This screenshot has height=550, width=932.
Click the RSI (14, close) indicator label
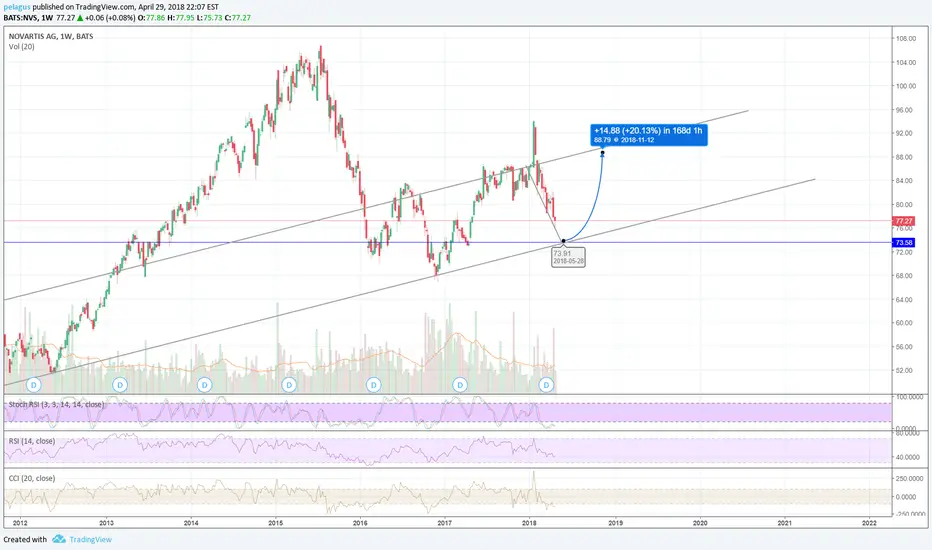tap(32, 441)
